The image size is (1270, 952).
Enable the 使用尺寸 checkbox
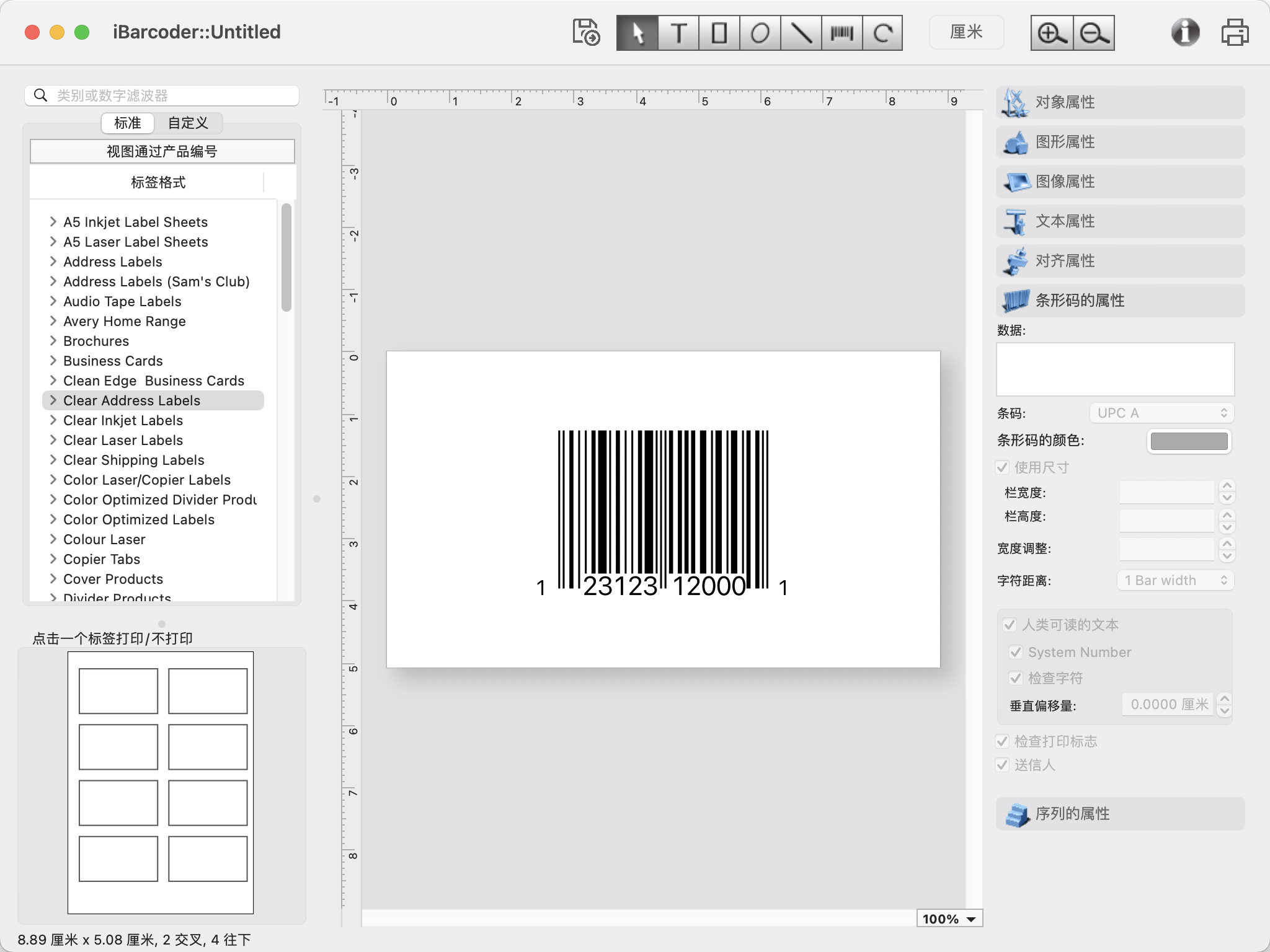point(1003,467)
